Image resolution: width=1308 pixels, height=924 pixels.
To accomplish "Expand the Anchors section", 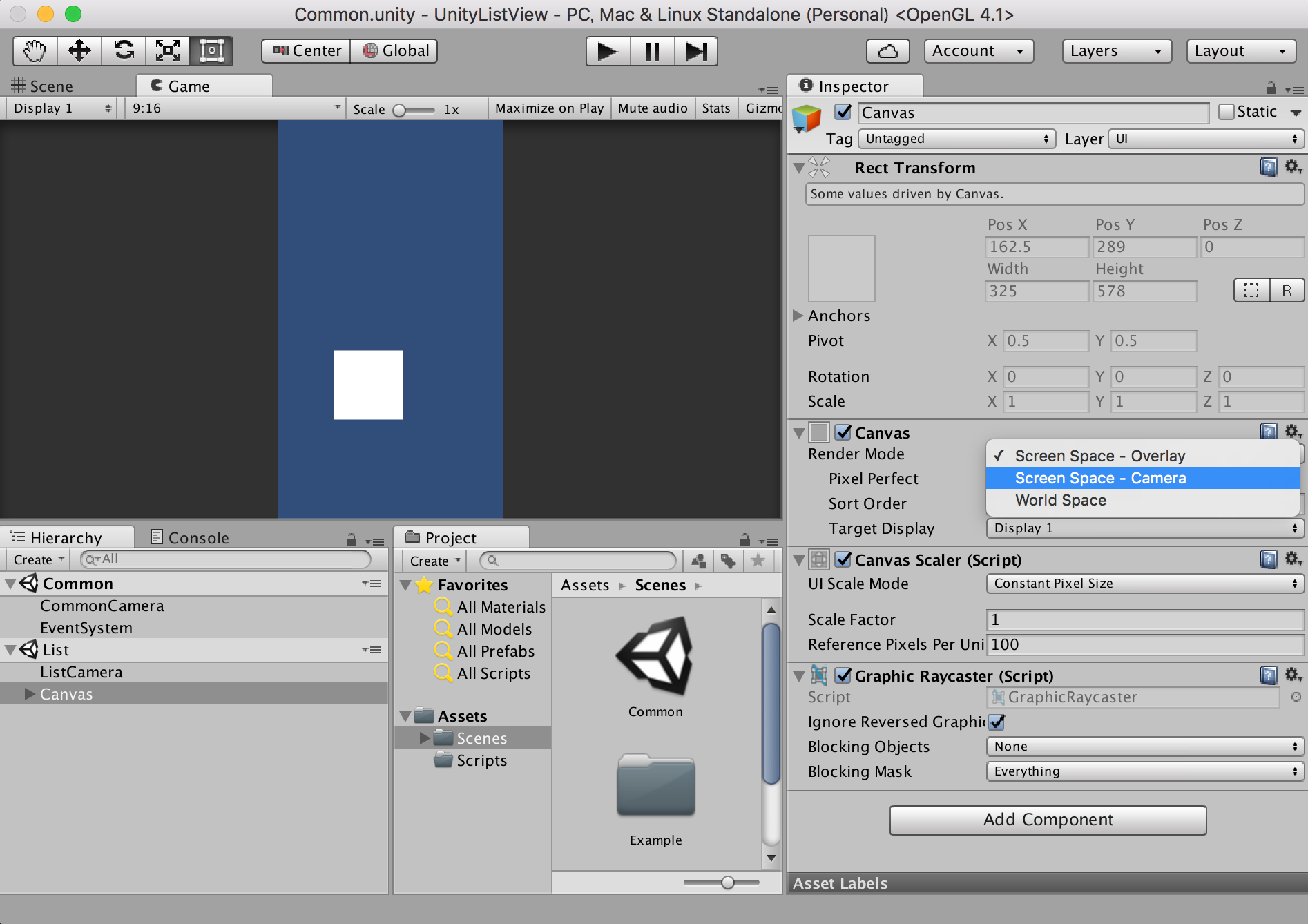I will point(798,316).
